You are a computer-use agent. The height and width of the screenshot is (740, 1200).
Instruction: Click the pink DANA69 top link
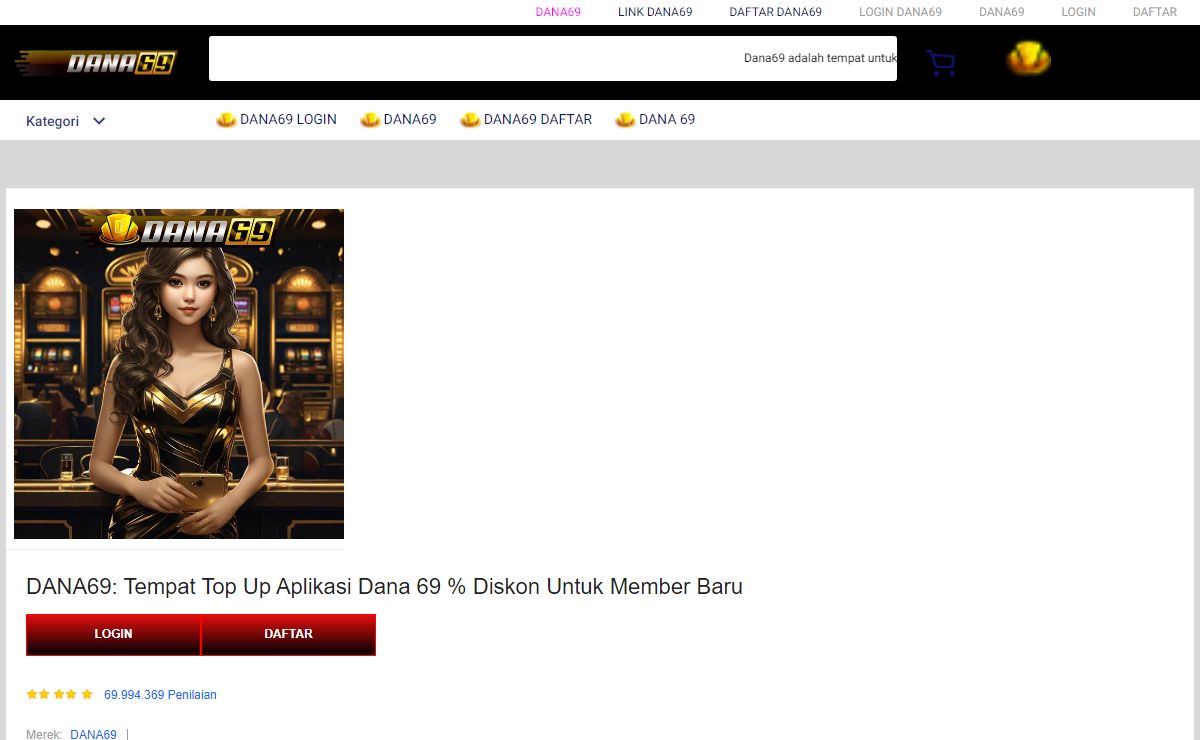click(x=558, y=12)
